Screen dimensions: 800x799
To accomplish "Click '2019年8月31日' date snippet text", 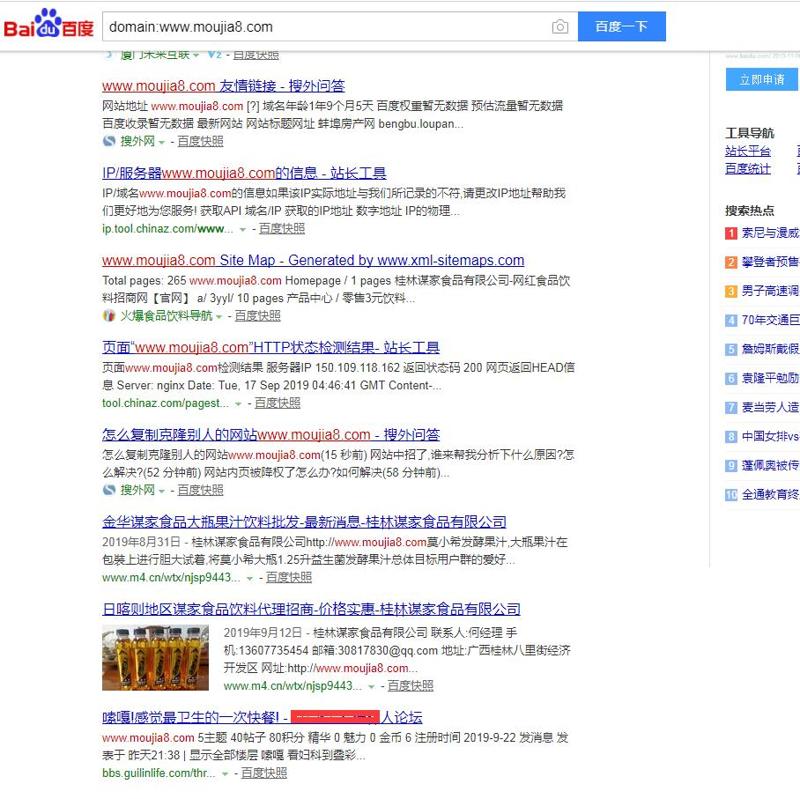I will point(141,542).
